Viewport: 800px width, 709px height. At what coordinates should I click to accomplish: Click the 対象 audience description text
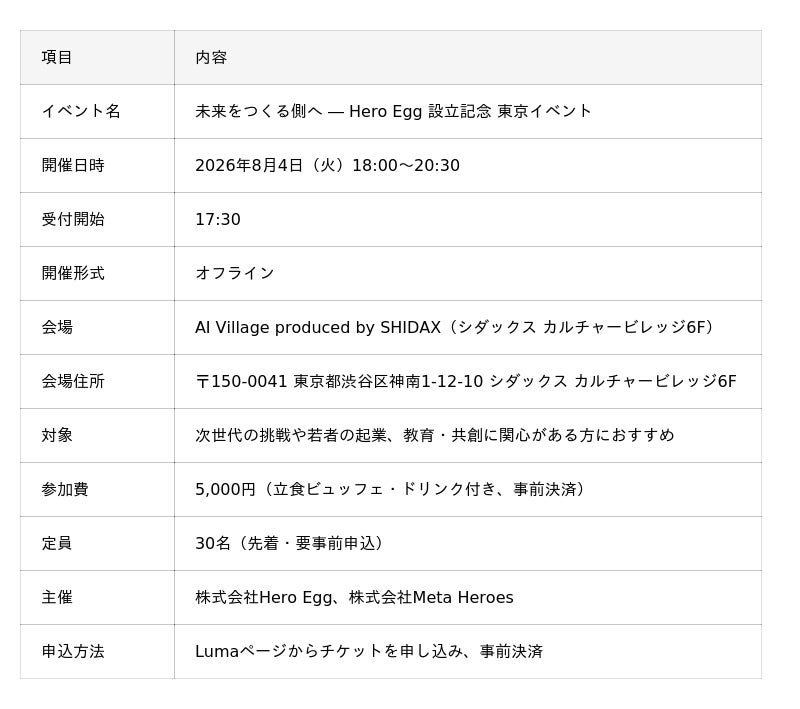(435, 436)
